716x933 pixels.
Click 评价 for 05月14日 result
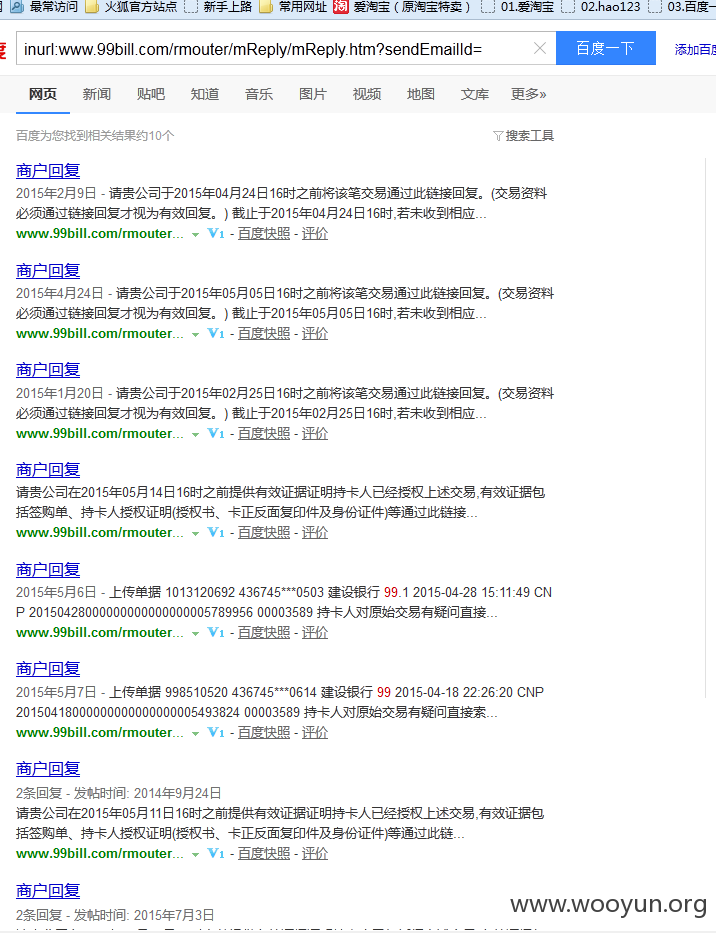[315, 533]
